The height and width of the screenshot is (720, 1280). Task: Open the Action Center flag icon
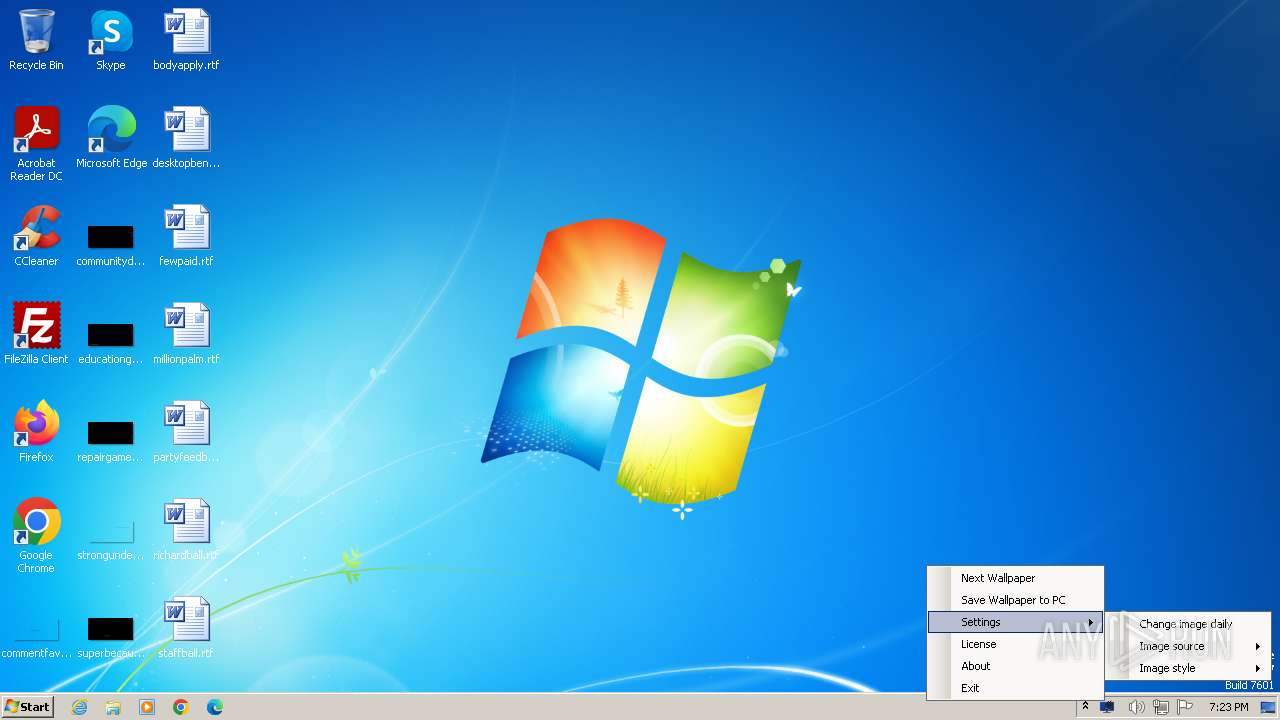click(1186, 707)
